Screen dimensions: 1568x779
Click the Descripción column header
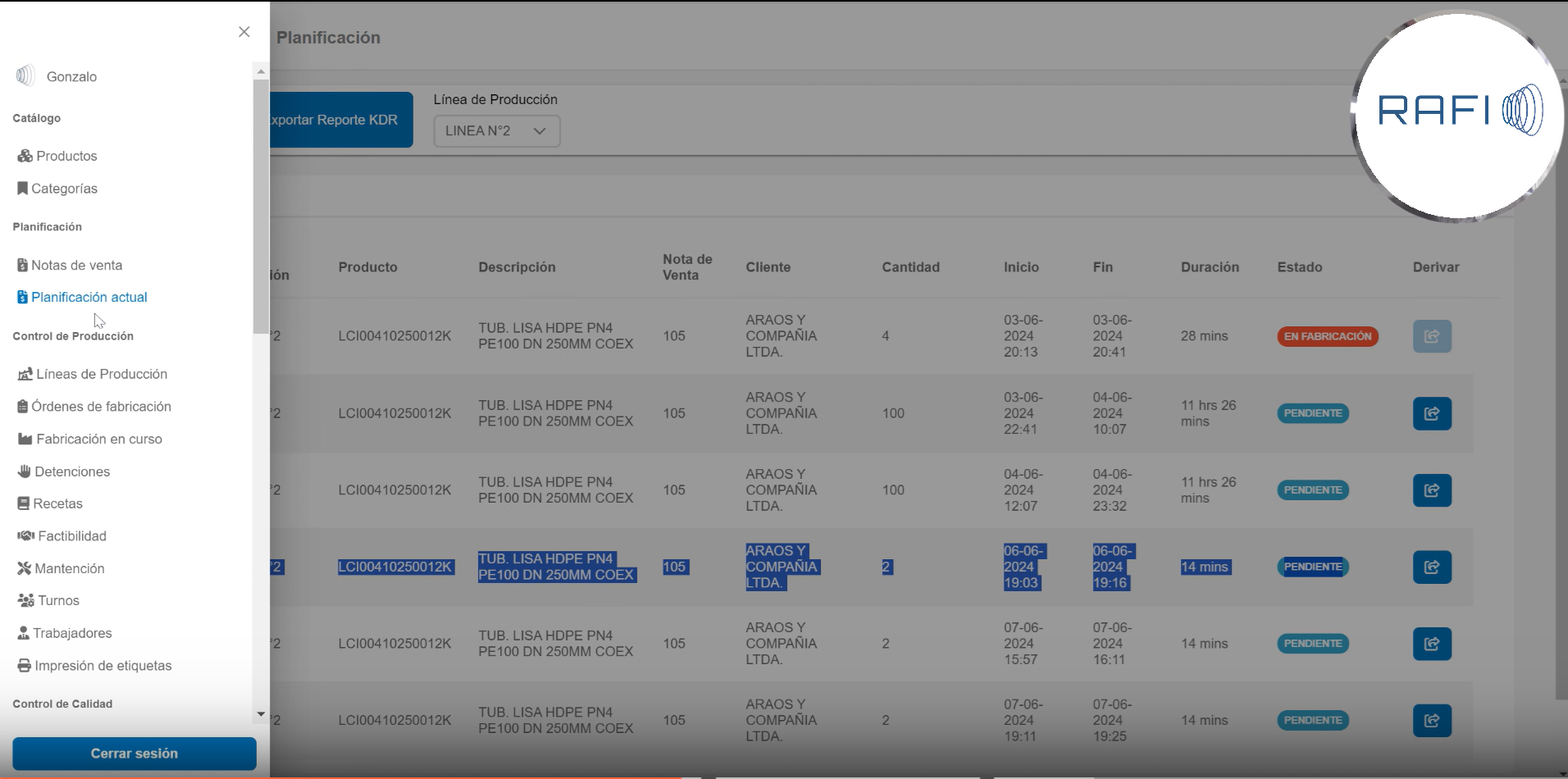(x=517, y=267)
